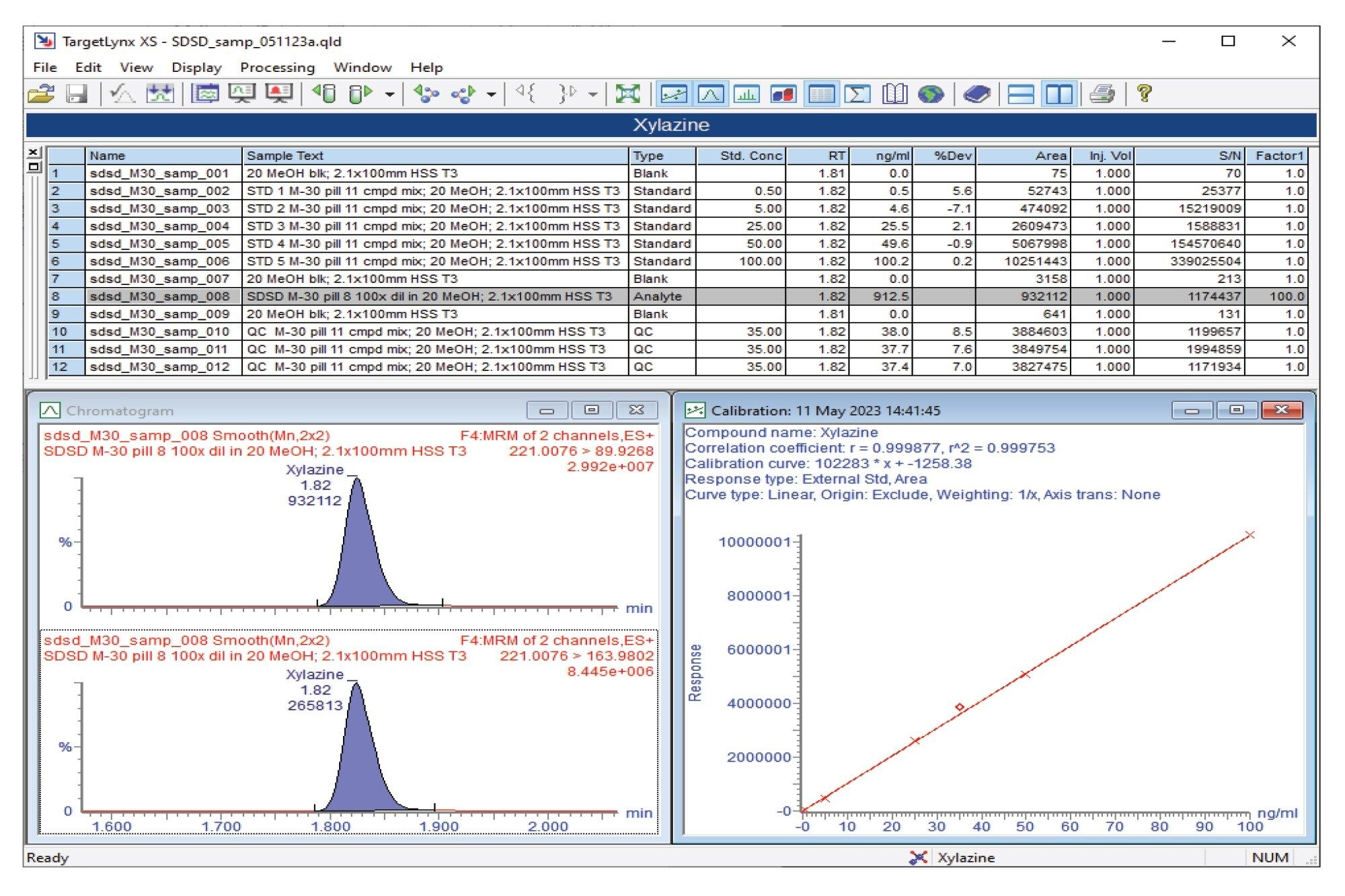Open help with the yellow question mark
This screenshot has height=896, width=1345.
pyautogui.click(x=1144, y=93)
